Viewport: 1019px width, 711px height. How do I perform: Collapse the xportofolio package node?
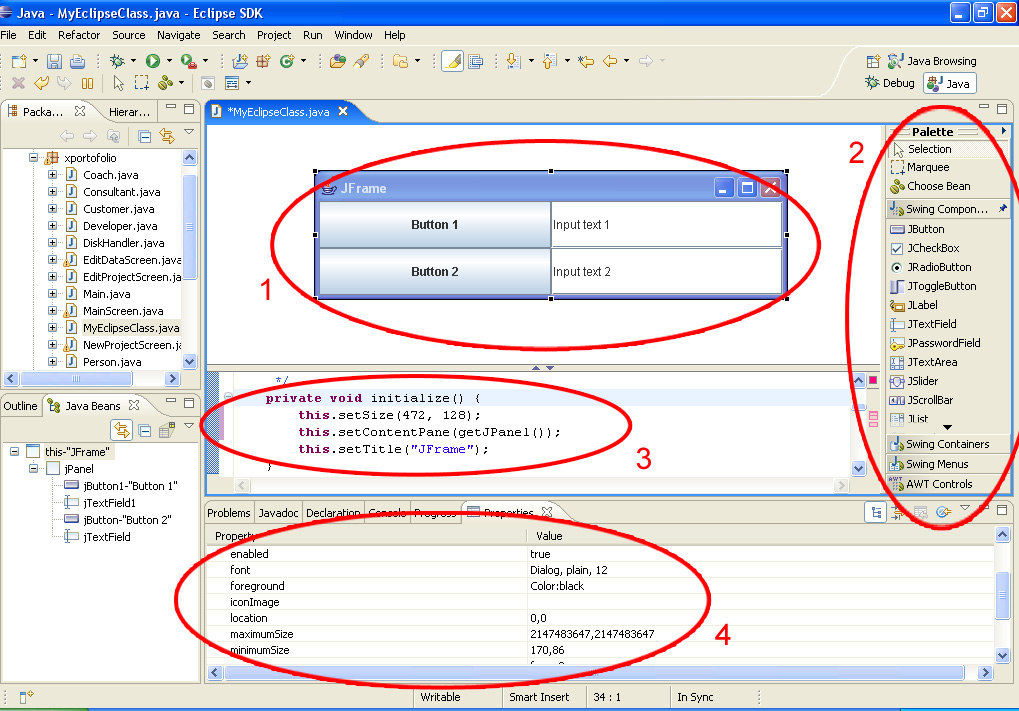33,157
